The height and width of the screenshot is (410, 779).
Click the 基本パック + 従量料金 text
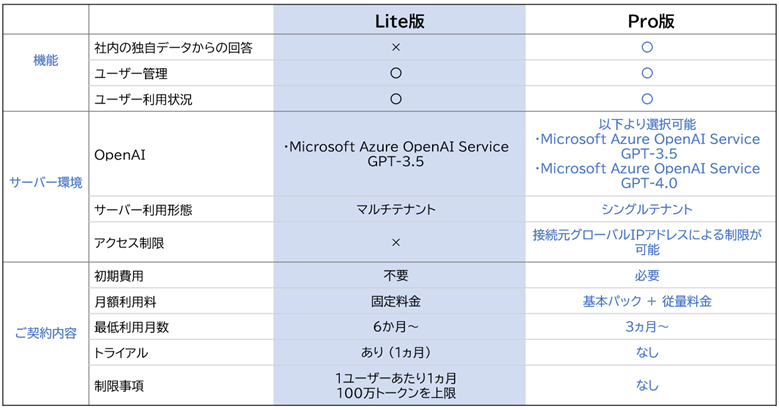tap(647, 301)
